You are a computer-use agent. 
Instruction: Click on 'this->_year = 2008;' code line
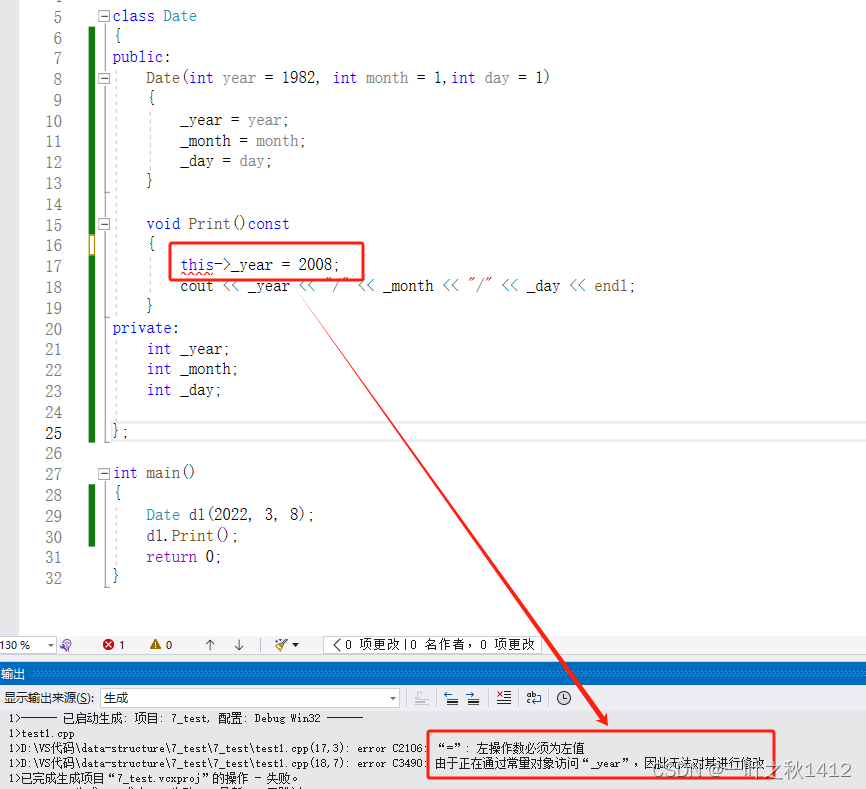(260, 265)
